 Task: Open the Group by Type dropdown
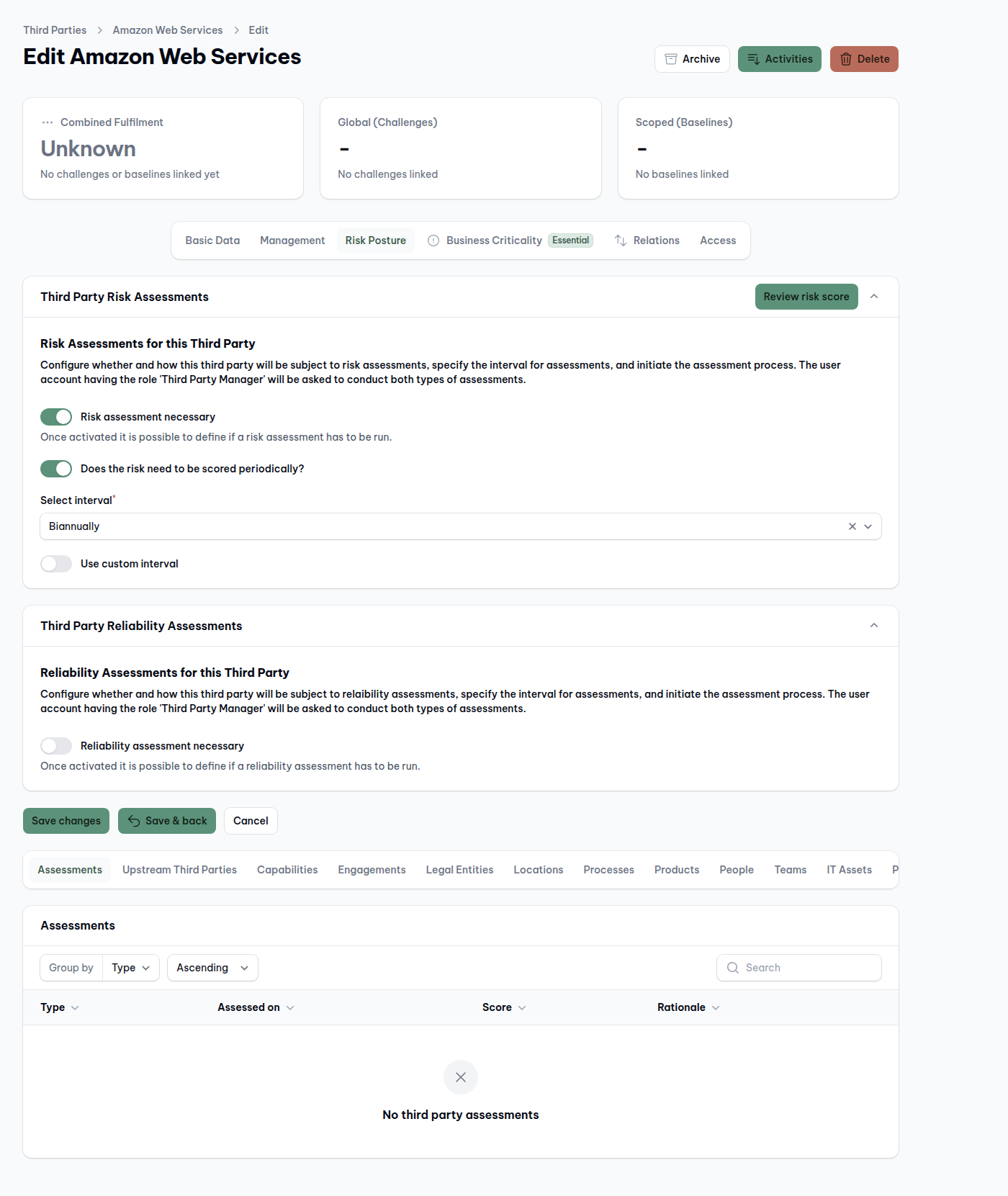[131, 968]
